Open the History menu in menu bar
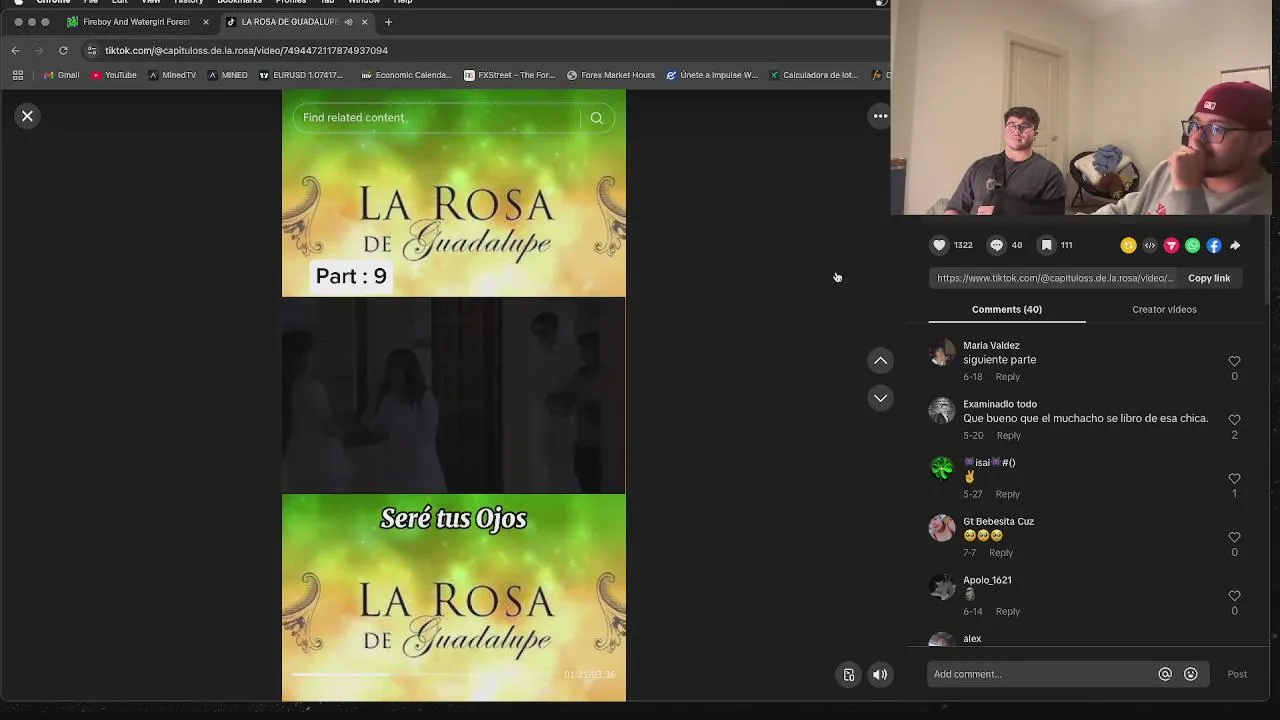The image size is (1280, 720). tap(189, 2)
